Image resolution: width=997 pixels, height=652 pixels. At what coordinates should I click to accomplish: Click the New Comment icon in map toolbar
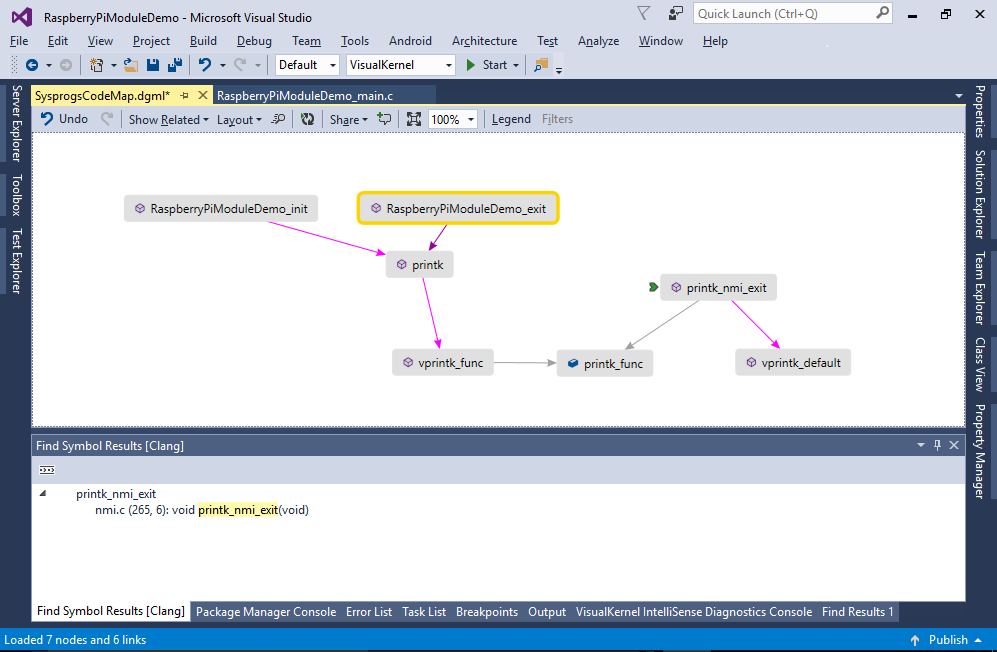(384, 119)
